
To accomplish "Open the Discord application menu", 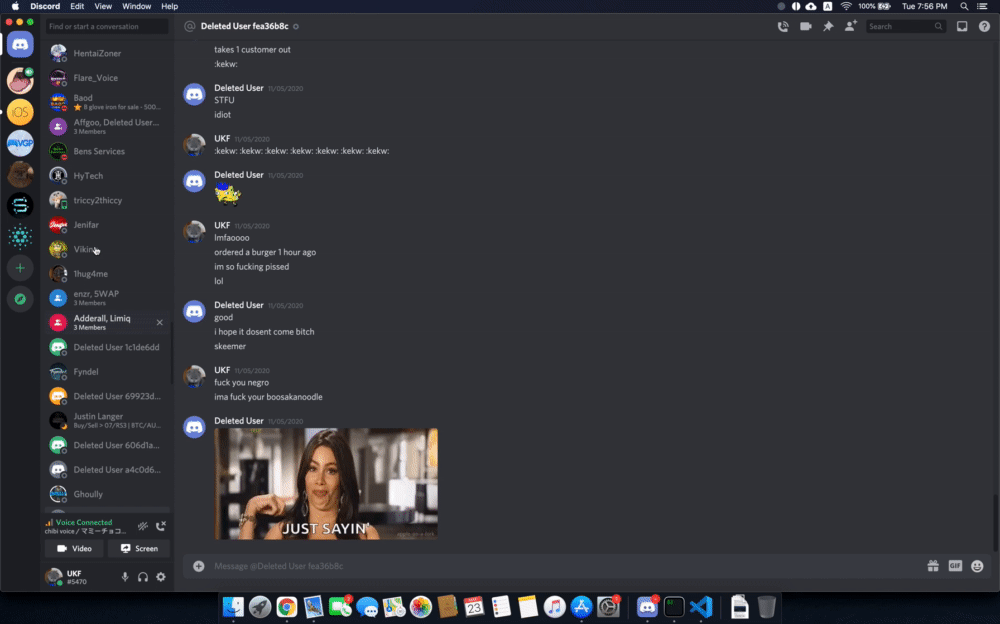I will [45, 6].
